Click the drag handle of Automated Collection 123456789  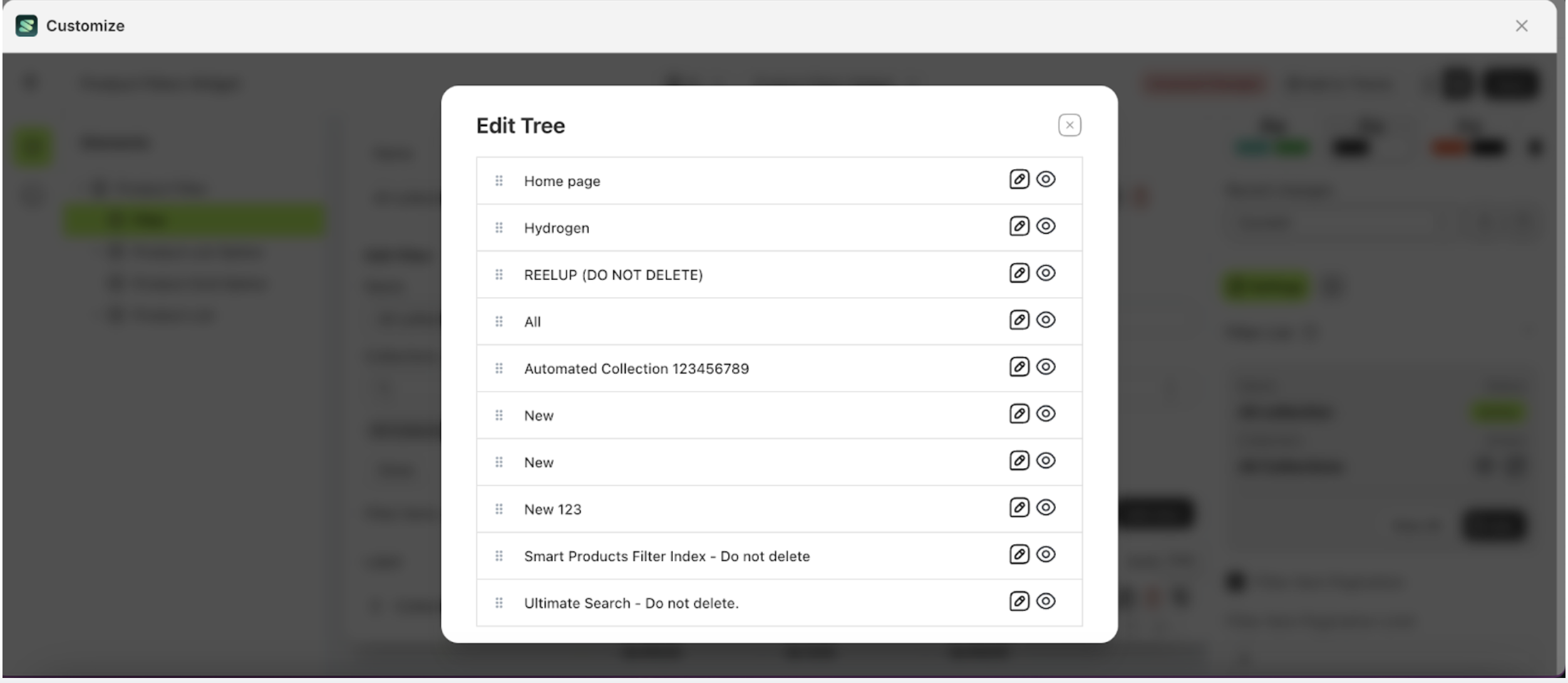click(499, 367)
